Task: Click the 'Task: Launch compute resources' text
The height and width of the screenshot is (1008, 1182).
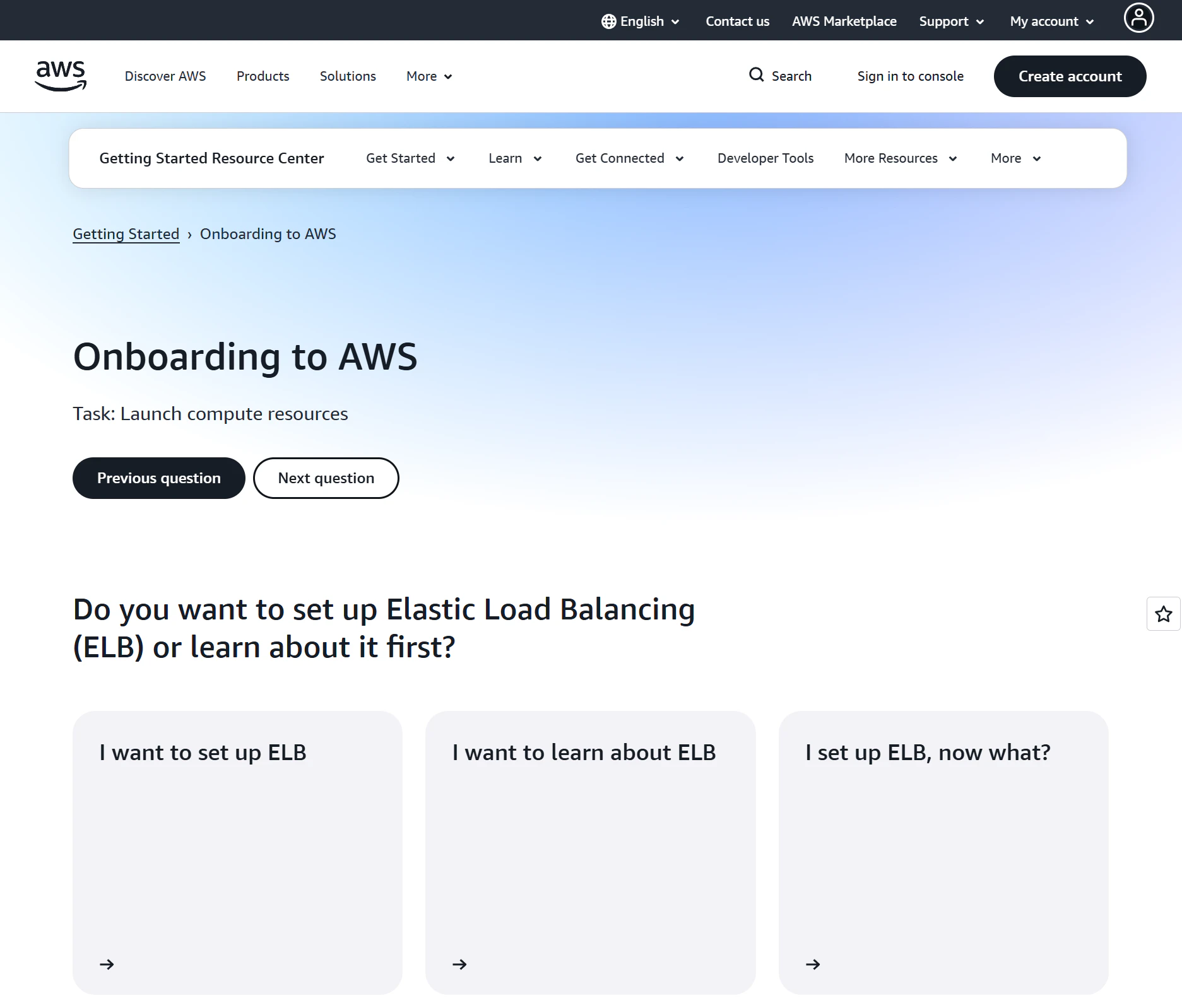Action: (x=210, y=414)
